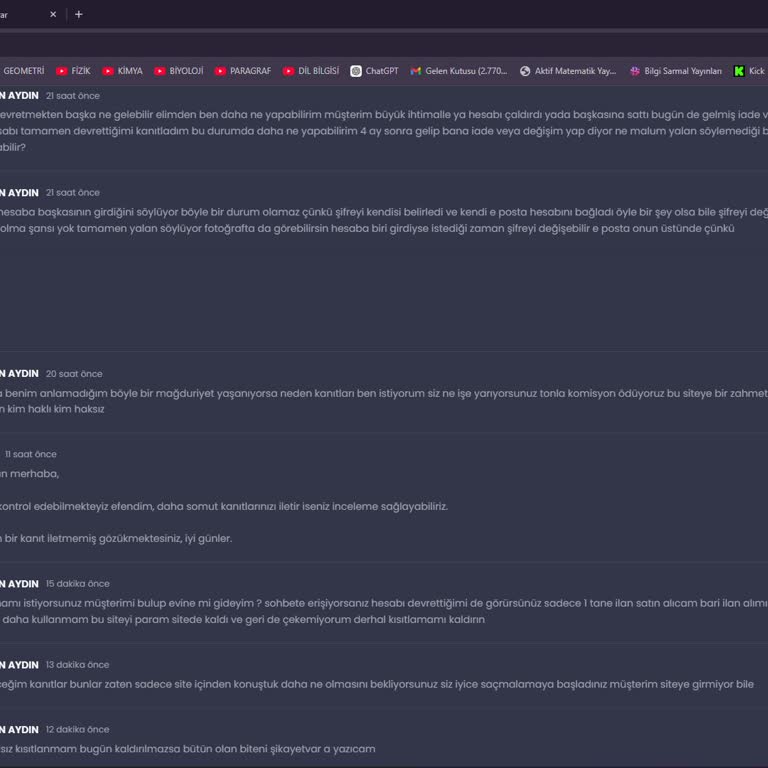The width and height of the screenshot is (768, 768).
Task: Click the '12 dakika önce' timestamp
Action: coord(77,729)
